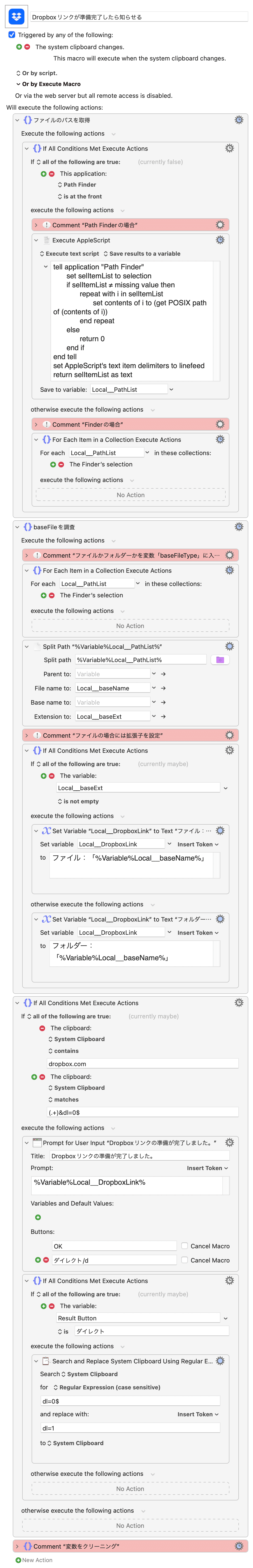Check Cancel Macro for ダイレクト/d button
Image resolution: width=253 pixels, height=1568 pixels.
[x=184, y=1260]
